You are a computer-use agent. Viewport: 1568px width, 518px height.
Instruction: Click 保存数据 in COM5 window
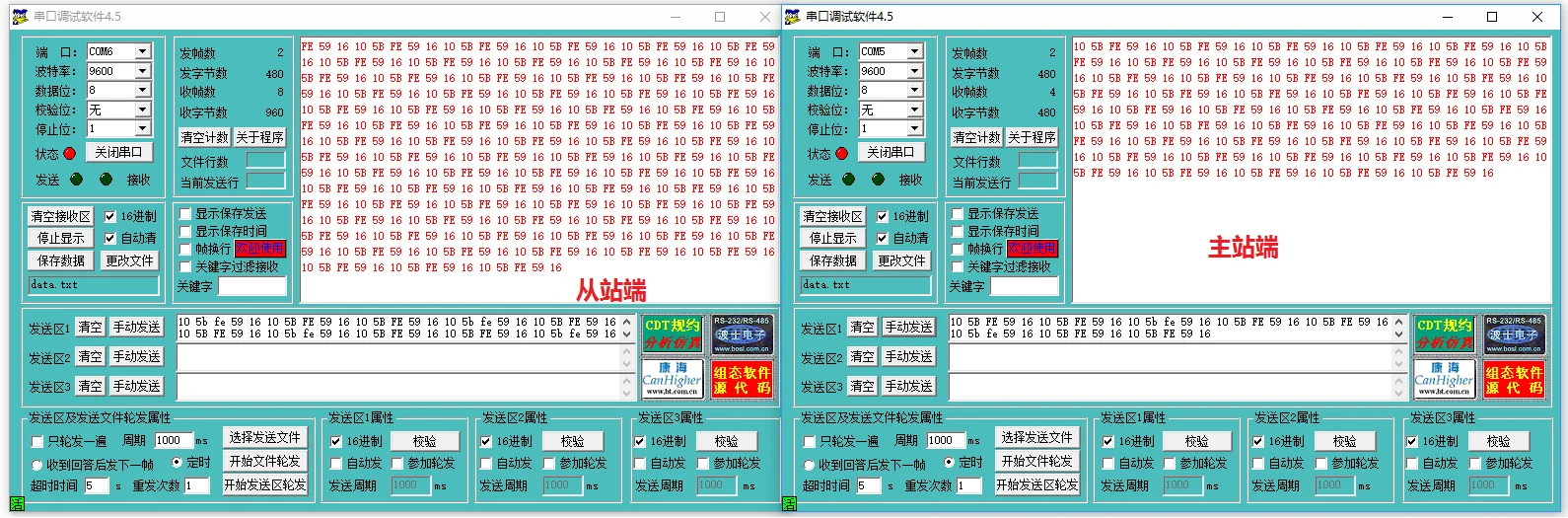[832, 260]
